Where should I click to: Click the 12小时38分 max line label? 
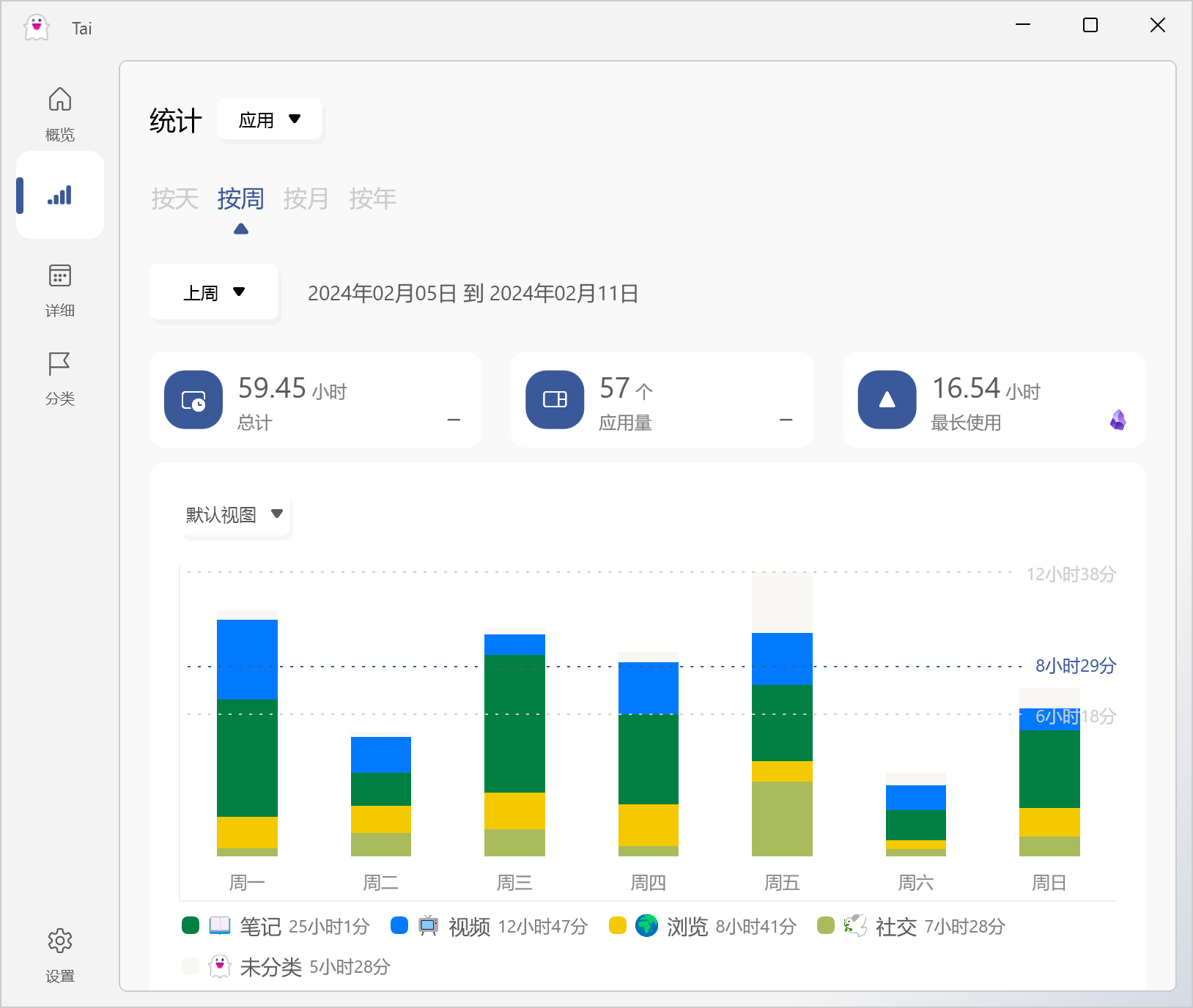(x=1071, y=574)
